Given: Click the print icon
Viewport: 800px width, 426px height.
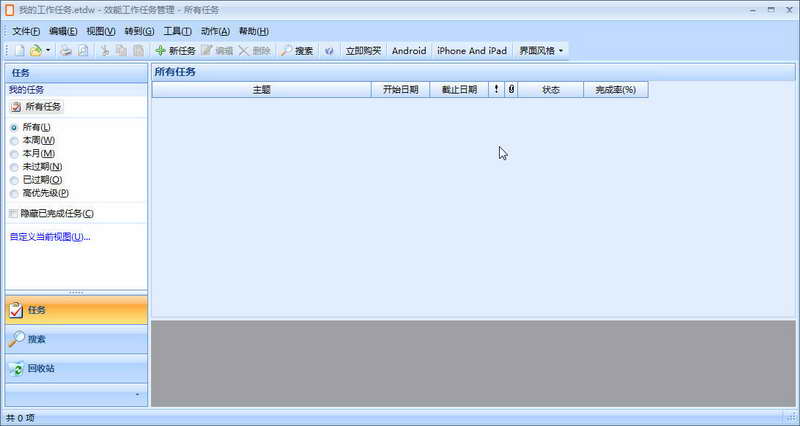Looking at the screenshot, I should [66, 51].
